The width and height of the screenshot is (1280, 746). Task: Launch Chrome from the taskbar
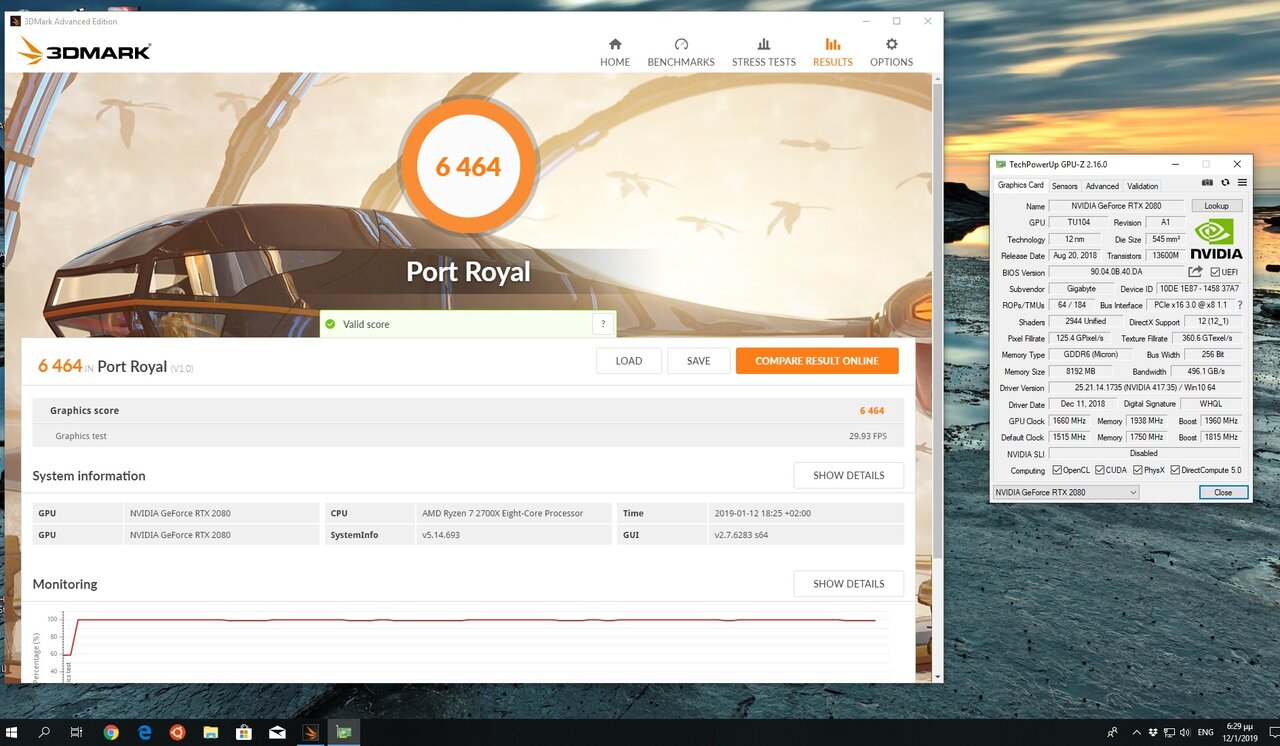(111, 732)
